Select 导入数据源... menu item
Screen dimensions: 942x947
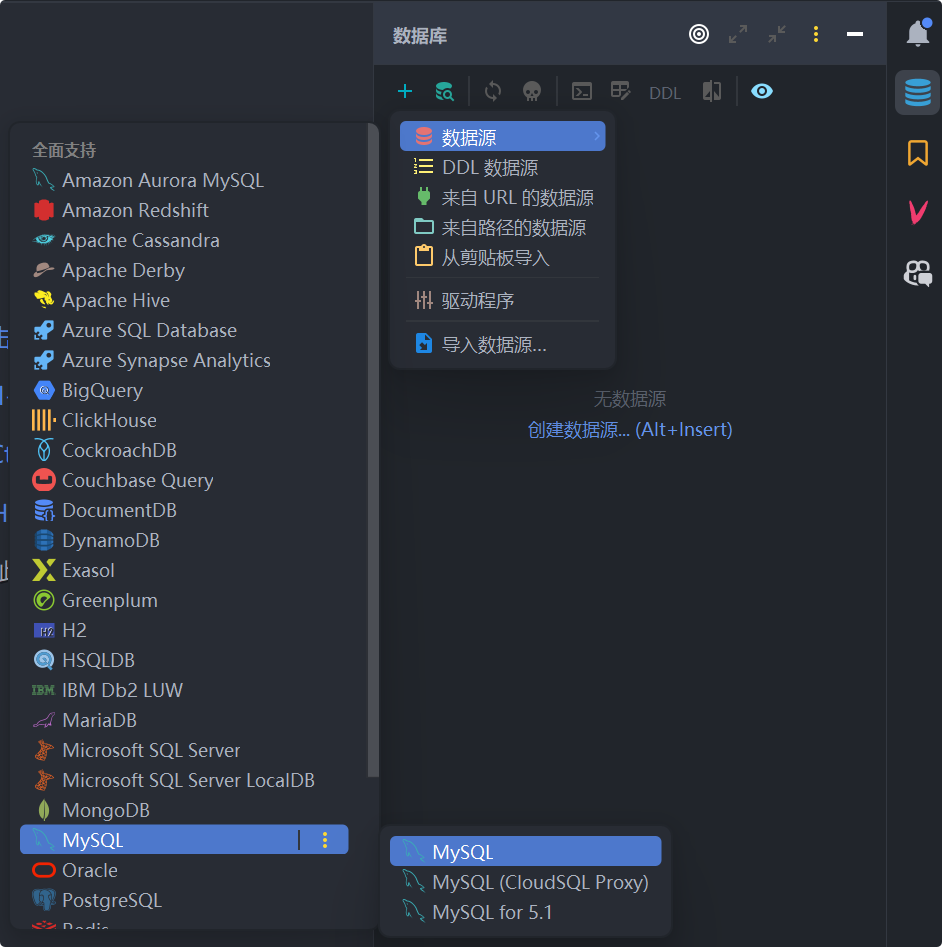[502, 344]
